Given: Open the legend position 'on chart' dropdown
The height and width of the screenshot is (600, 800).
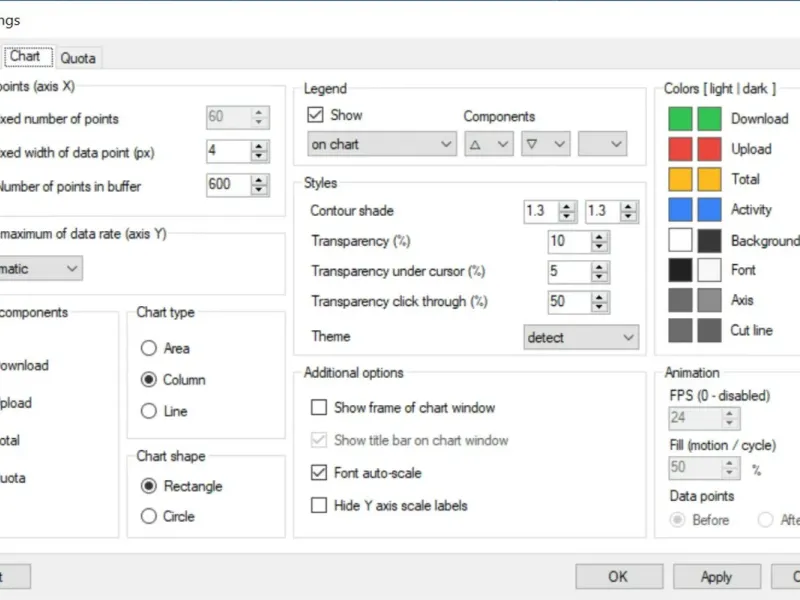Looking at the screenshot, I should click(382, 144).
